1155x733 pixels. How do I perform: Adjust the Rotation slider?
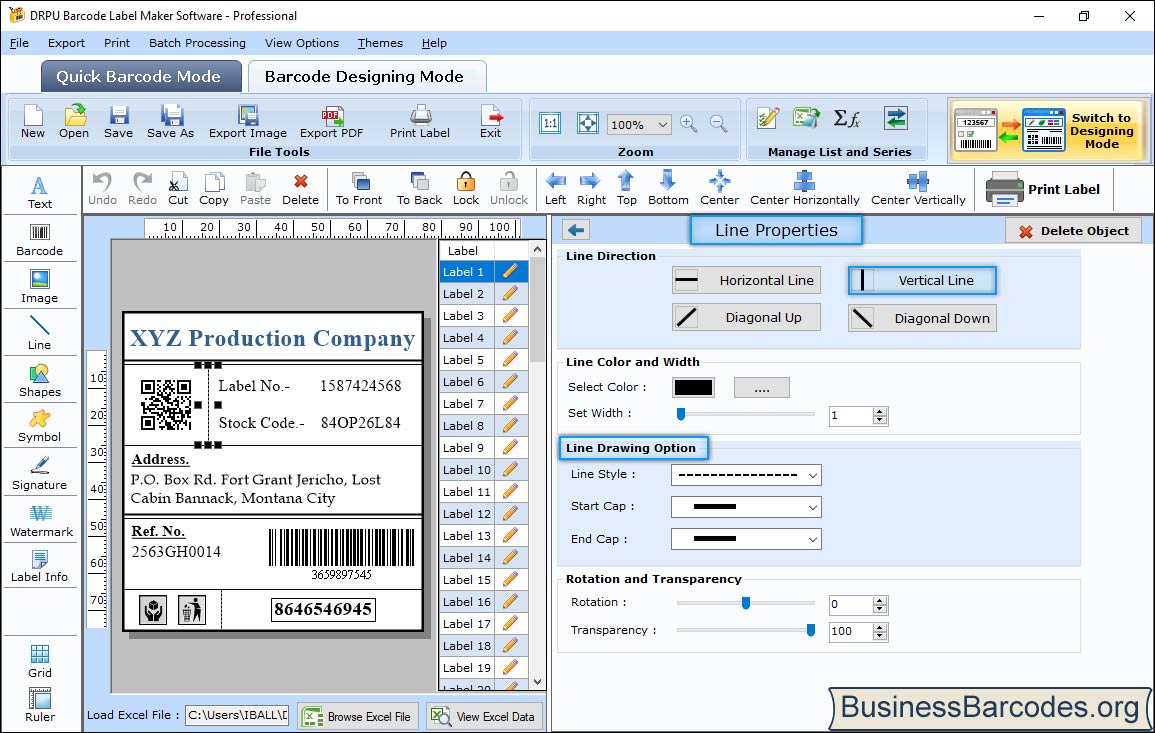tap(745, 603)
